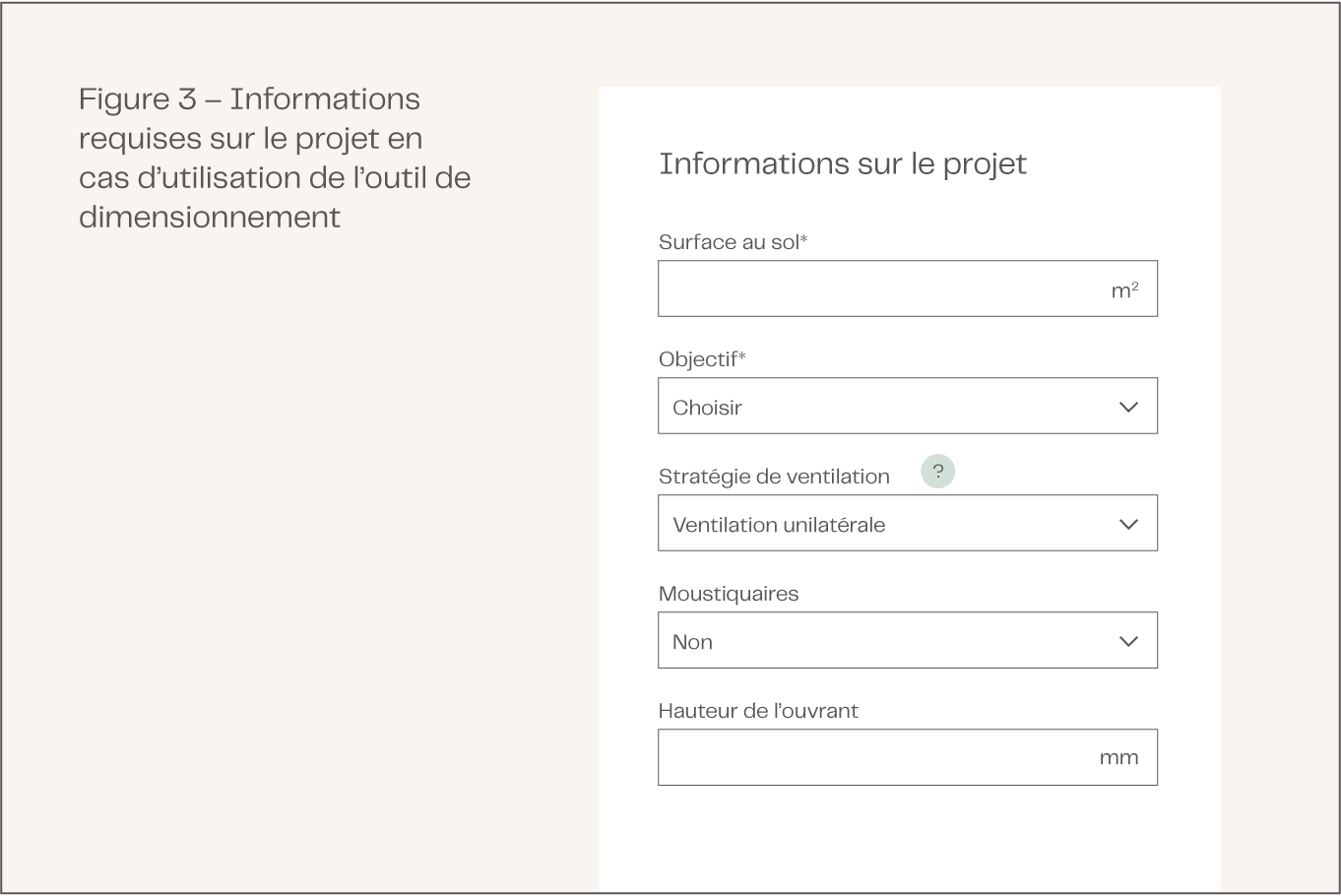Click the Informations sur le projet heading
This screenshot has height=896, width=1341.
(x=842, y=163)
